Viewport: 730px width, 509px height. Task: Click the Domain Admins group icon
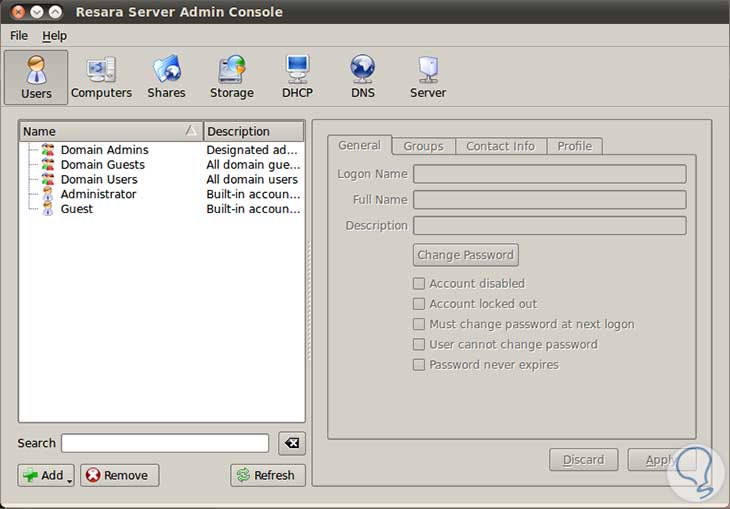pos(47,150)
